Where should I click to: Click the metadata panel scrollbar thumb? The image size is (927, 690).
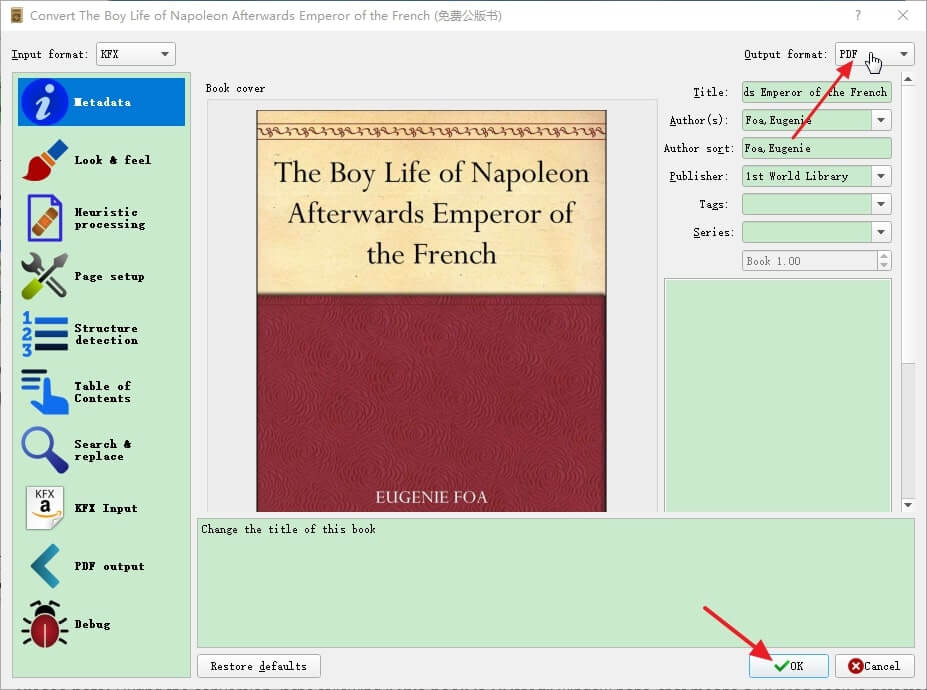(x=908, y=225)
